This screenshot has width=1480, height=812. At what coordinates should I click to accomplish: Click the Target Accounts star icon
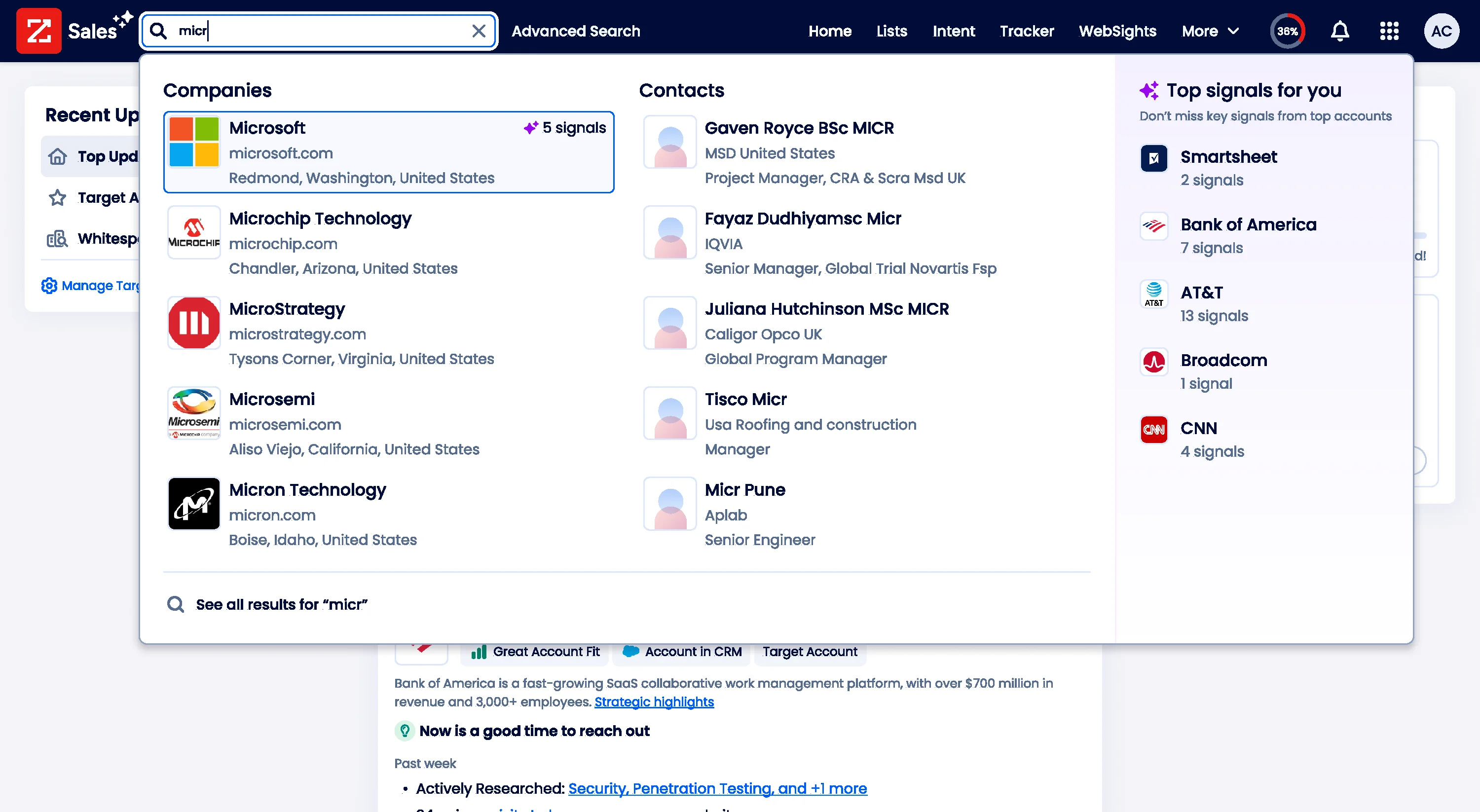click(x=57, y=197)
